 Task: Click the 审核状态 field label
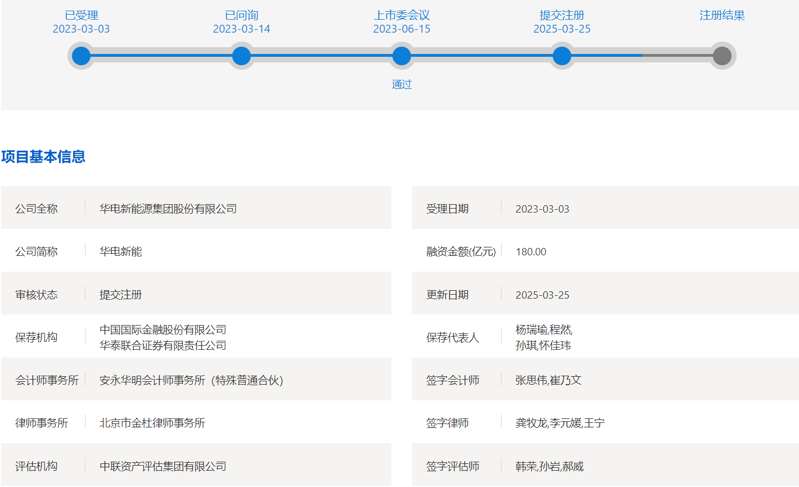[36, 295]
